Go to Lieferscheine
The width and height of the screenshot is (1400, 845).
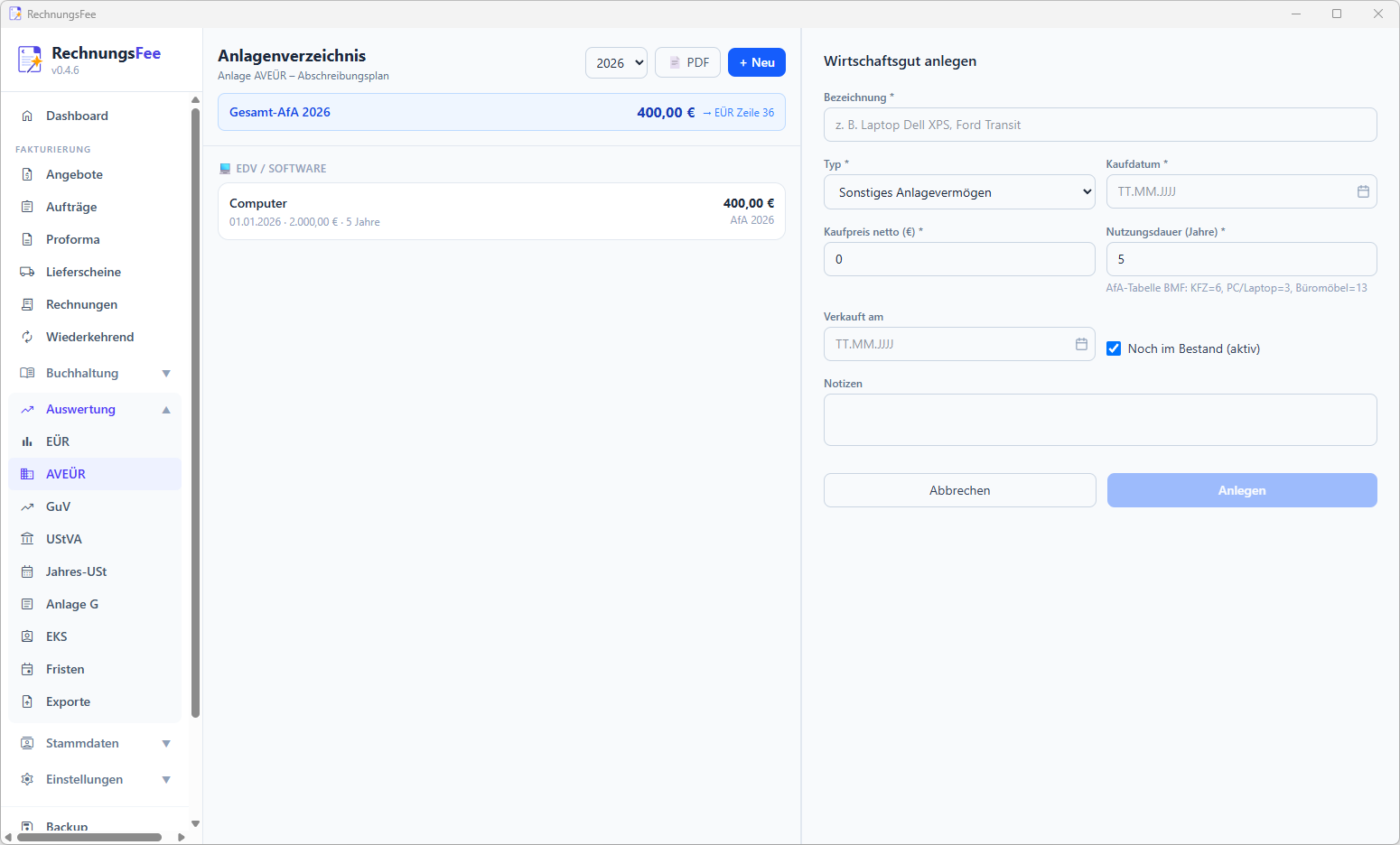point(95,272)
